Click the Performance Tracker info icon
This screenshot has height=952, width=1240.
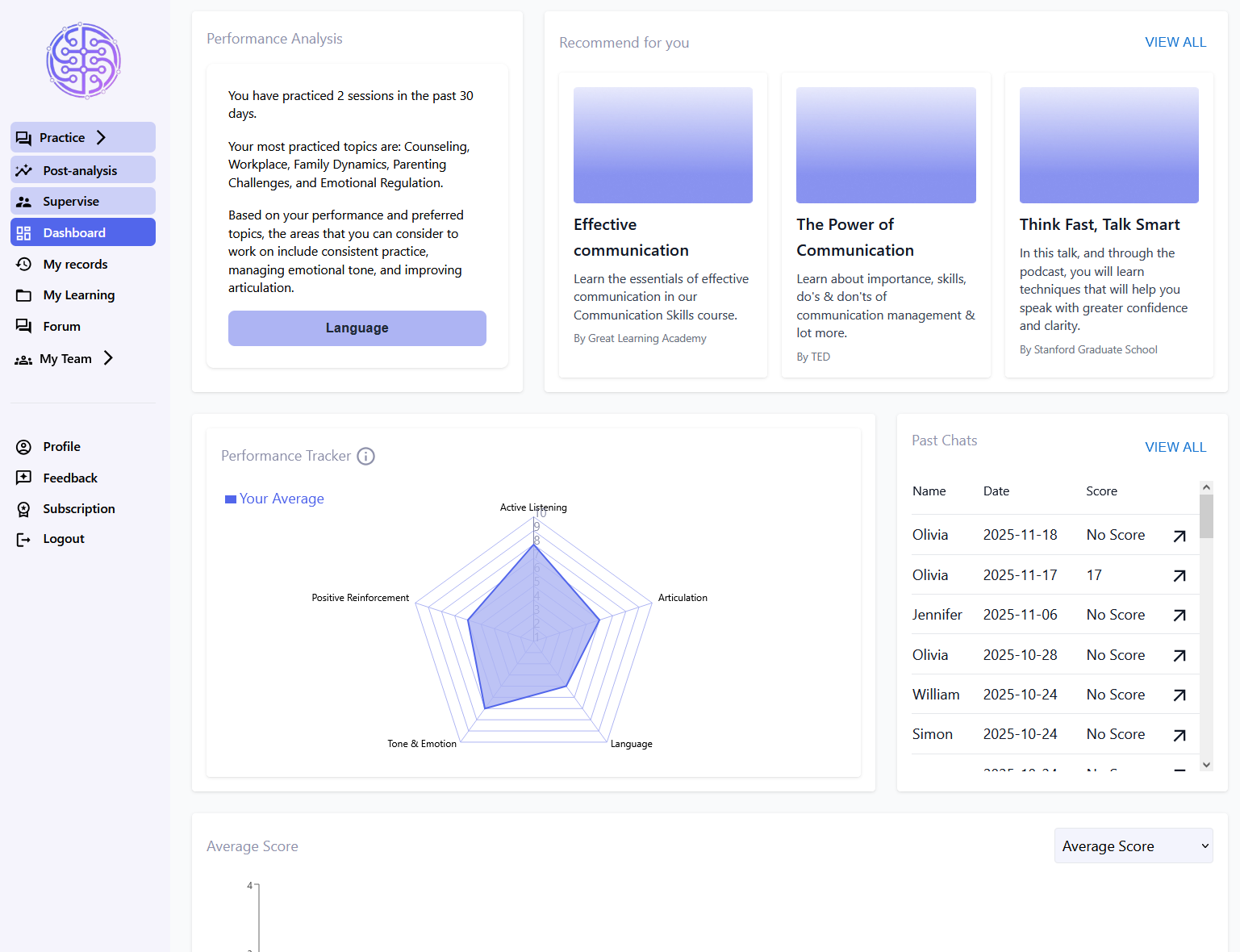(365, 457)
